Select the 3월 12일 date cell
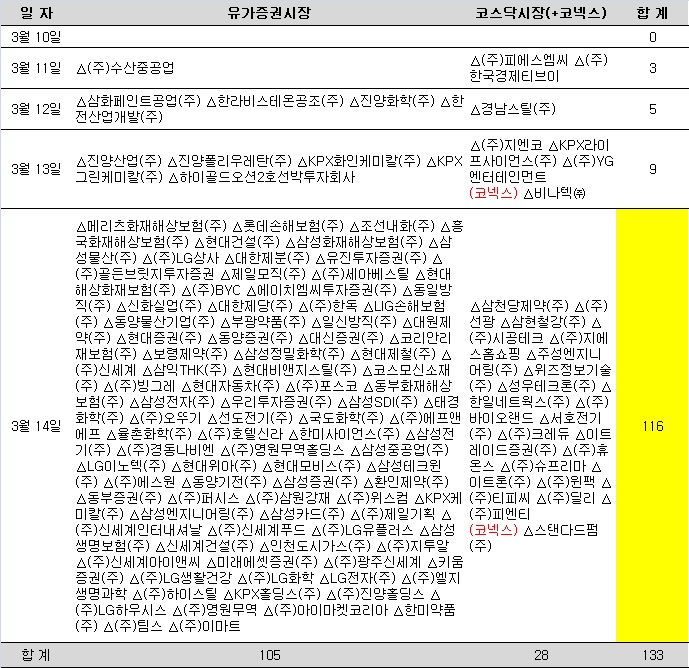This screenshot has width=689, height=668. coord(36,109)
